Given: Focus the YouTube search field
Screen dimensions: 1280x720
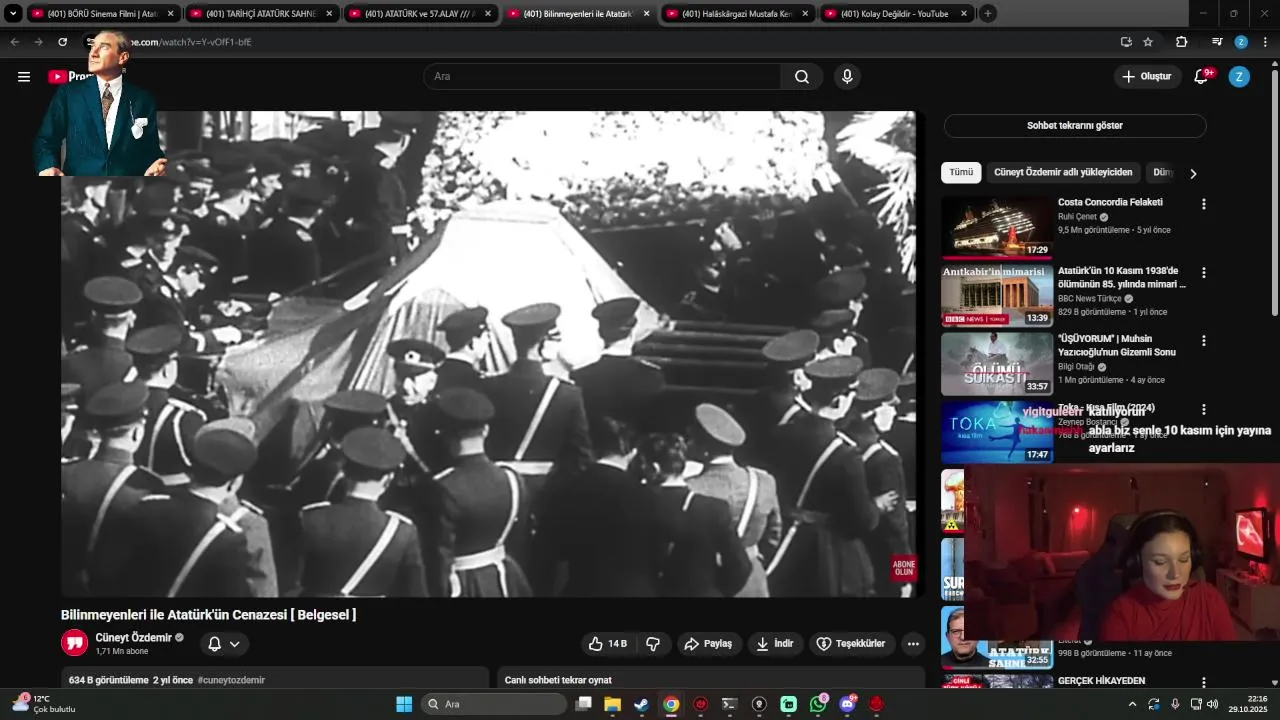Looking at the screenshot, I should [602, 77].
